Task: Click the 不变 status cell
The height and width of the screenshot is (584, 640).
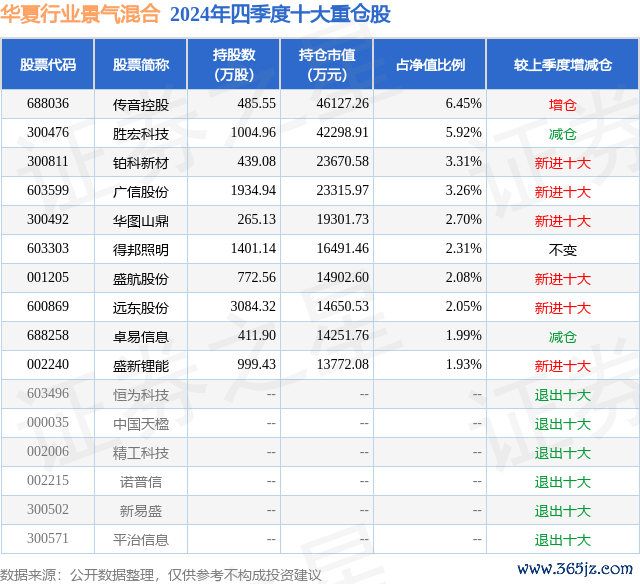Action: click(563, 250)
